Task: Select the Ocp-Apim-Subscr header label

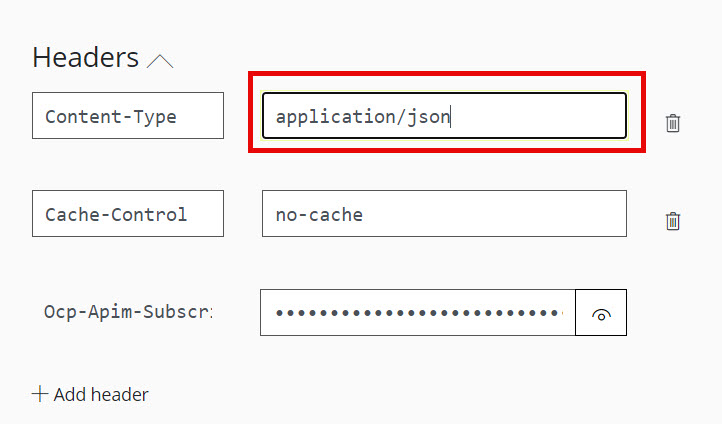Action: (x=128, y=312)
